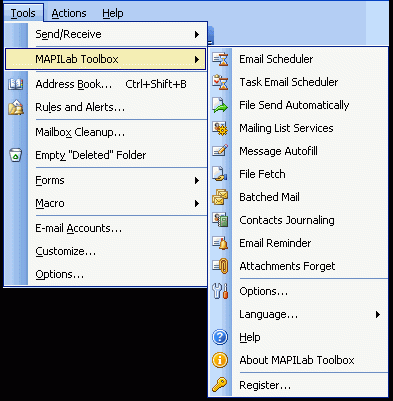
Task: Click the orange About info icon
Action: pos(220,360)
